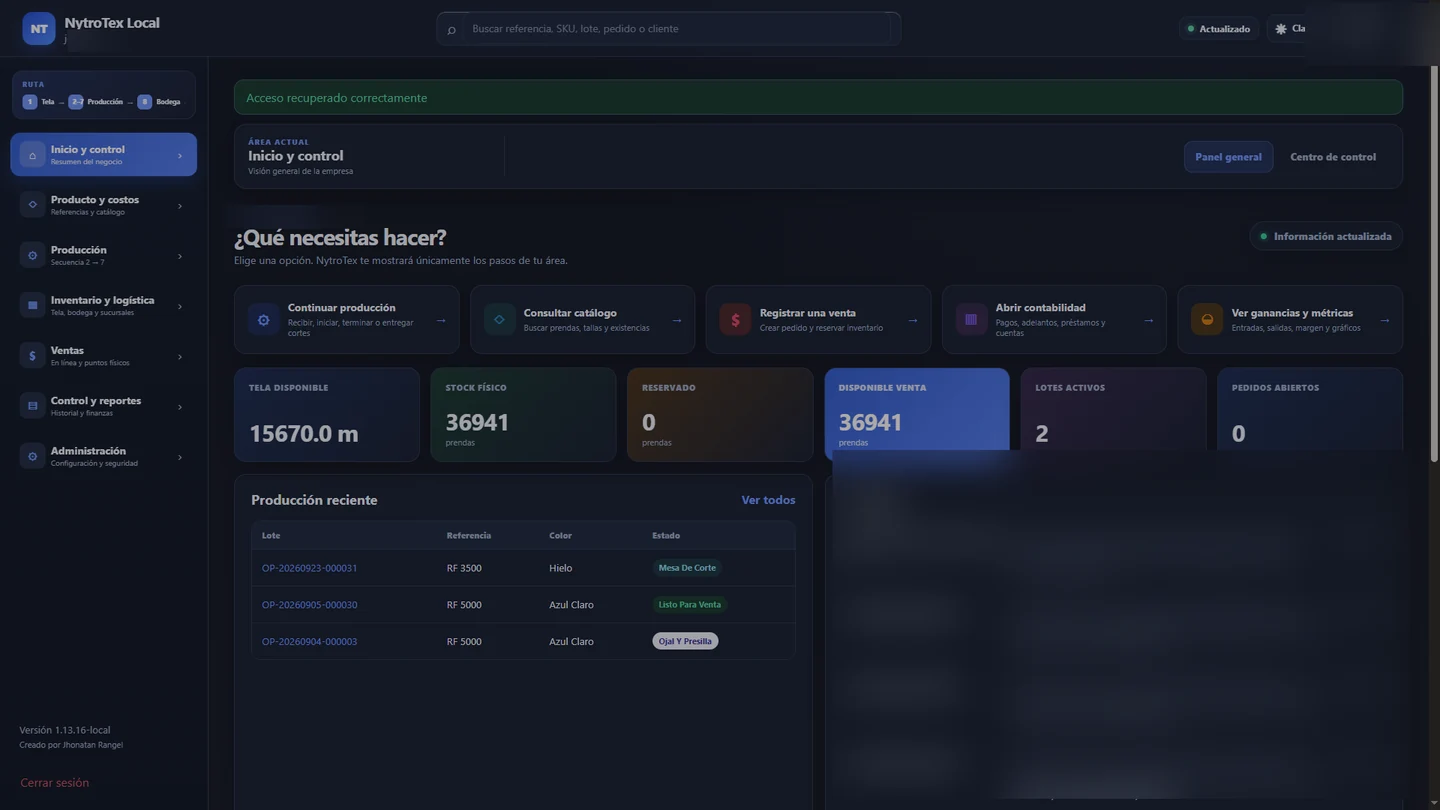Open lot OP-20260904-000003
This screenshot has width=1440, height=810.
tap(309, 642)
